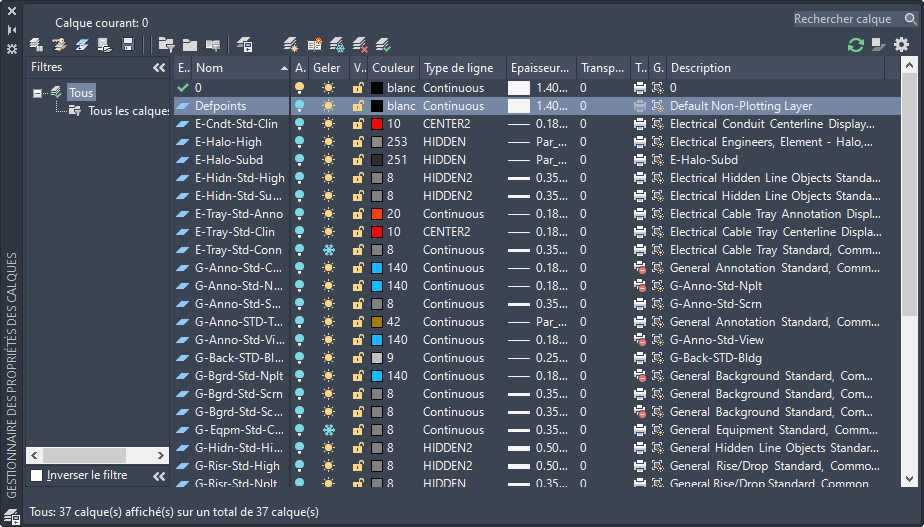Set current layer with green checkmark icon
The image size is (924, 527).
[383, 44]
